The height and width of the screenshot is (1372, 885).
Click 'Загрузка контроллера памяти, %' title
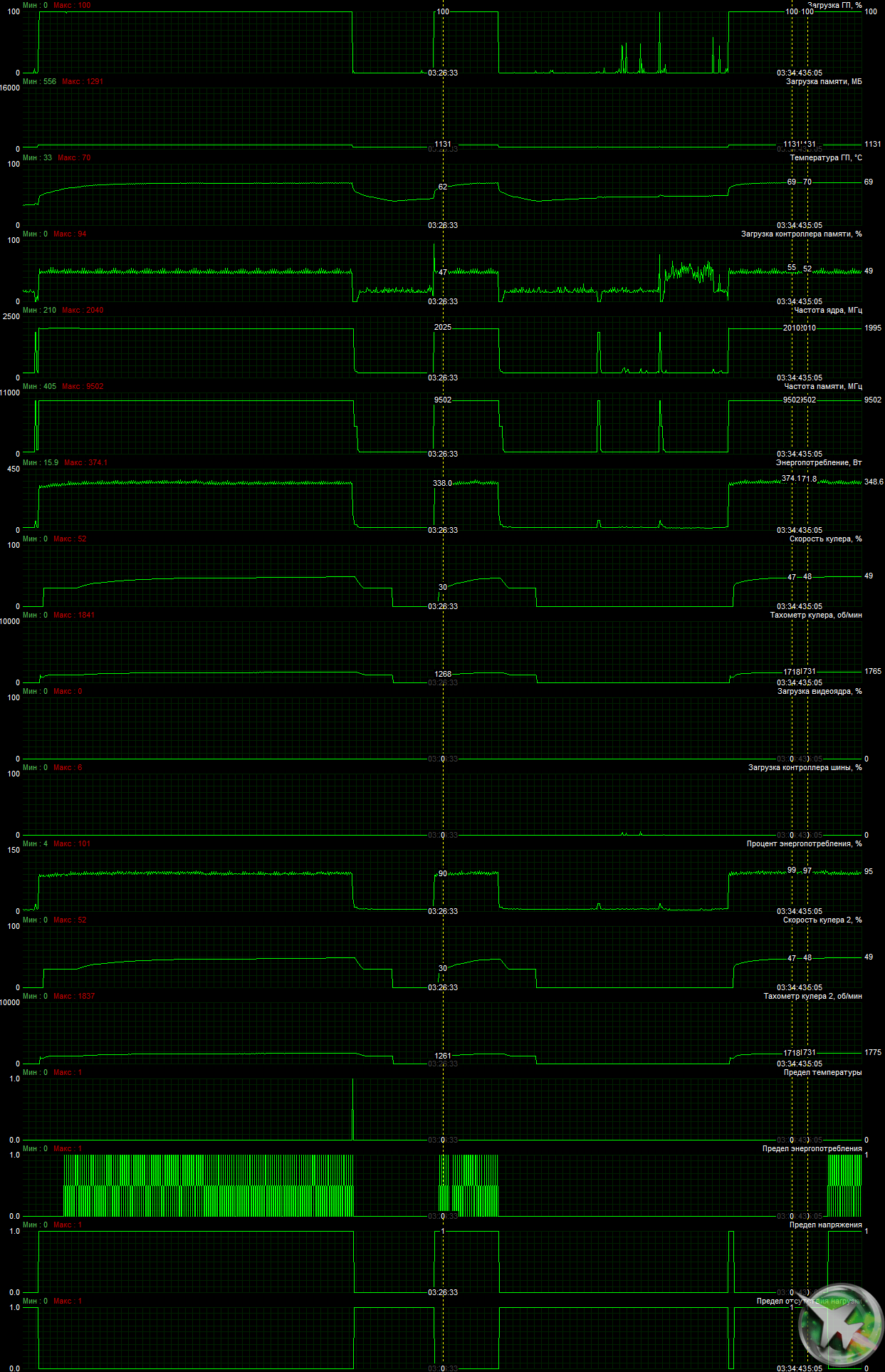click(802, 234)
